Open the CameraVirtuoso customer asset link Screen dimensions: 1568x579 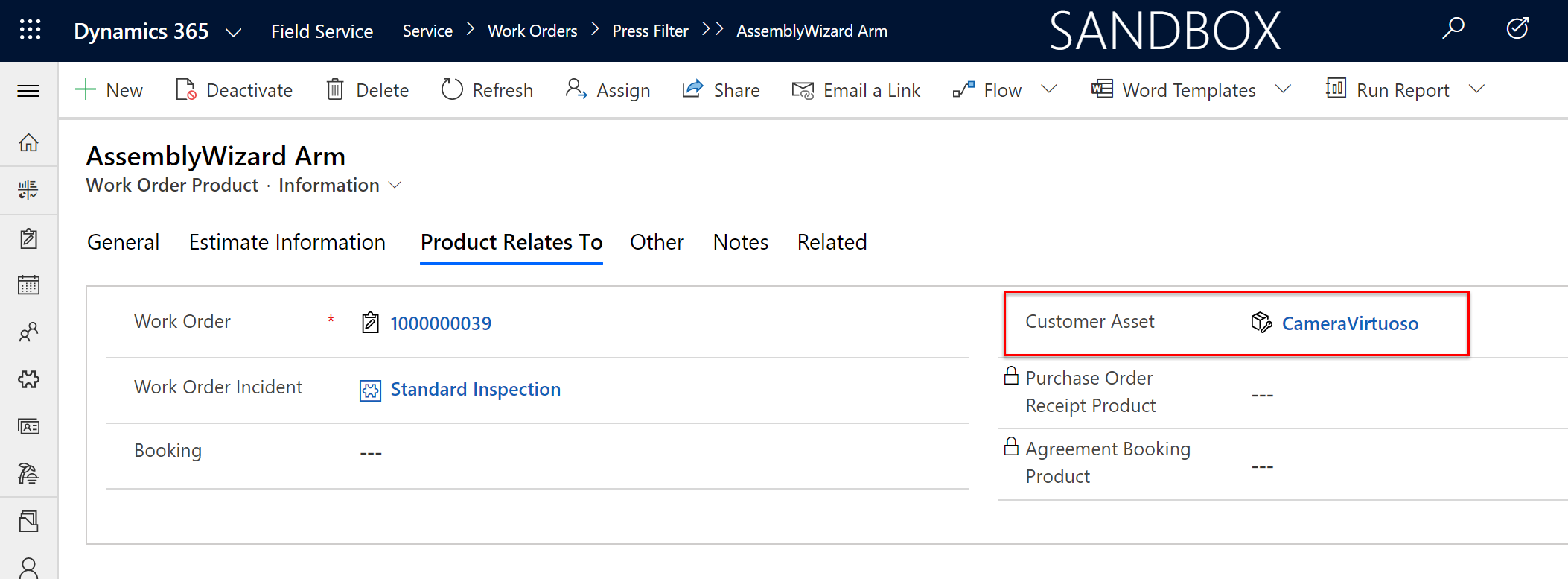(1350, 323)
